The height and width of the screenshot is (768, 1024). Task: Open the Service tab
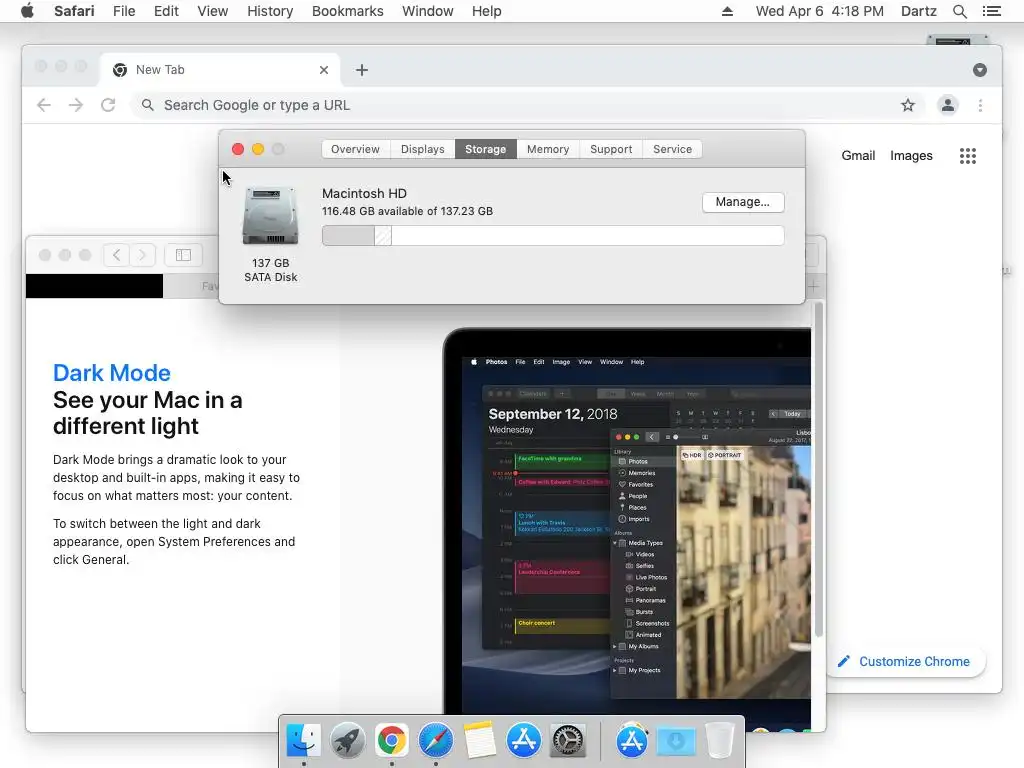tap(673, 149)
